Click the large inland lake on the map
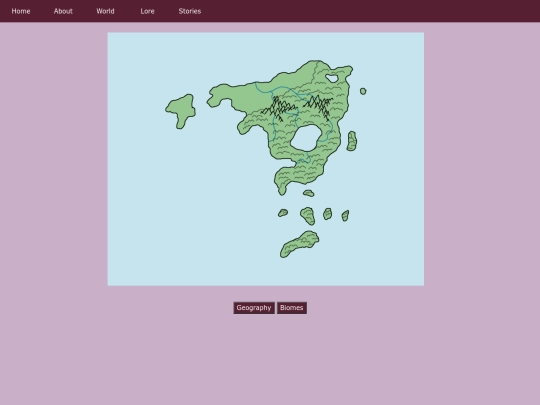The width and height of the screenshot is (540, 405). 307,138
